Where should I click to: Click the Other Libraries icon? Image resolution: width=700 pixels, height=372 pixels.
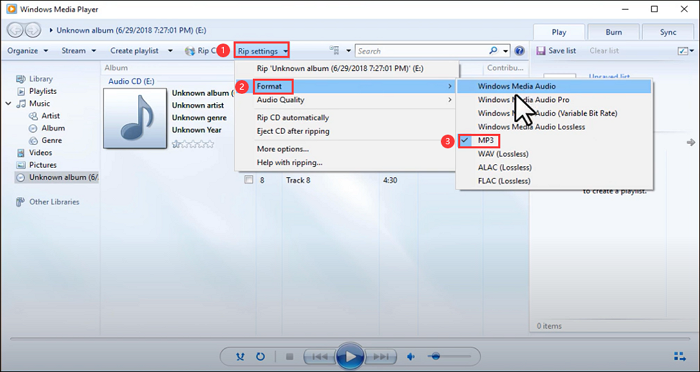coord(21,202)
